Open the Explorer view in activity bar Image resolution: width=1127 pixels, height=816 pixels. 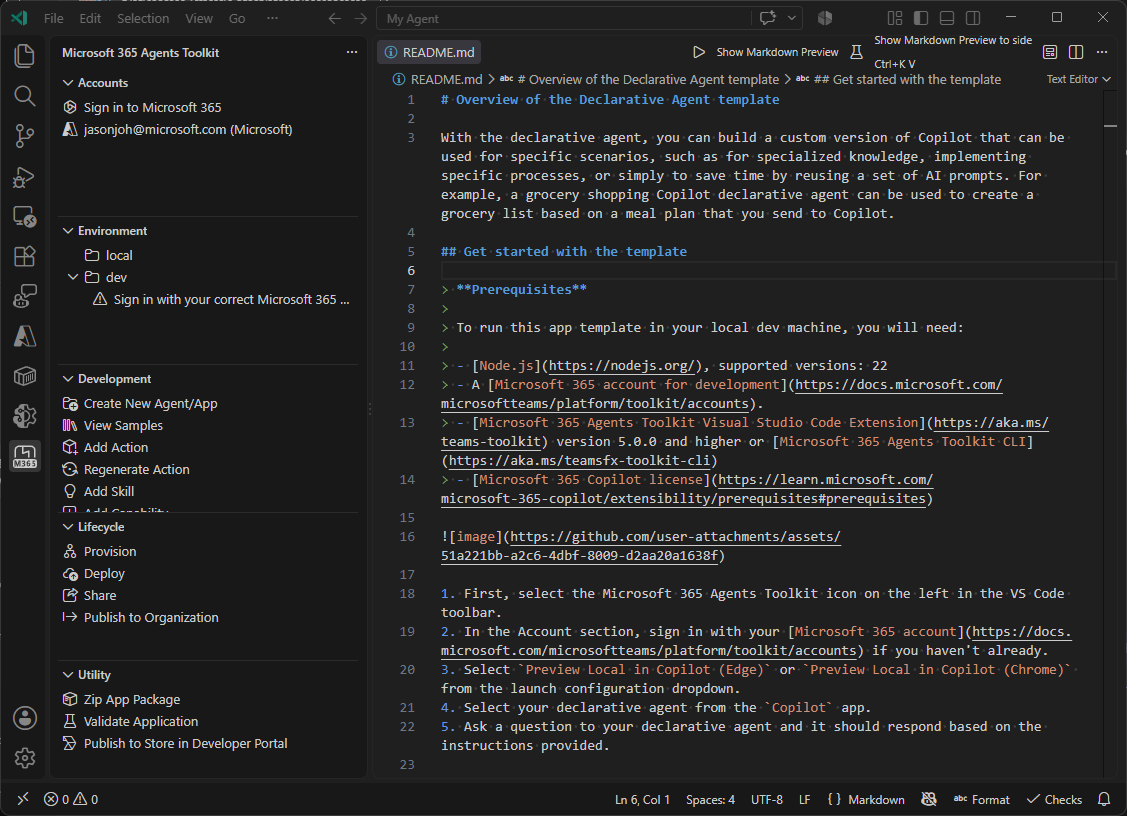tap(24, 55)
